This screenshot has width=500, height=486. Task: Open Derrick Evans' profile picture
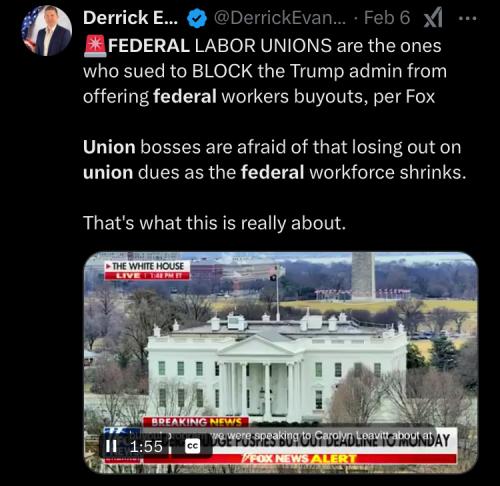pyautogui.click(x=46, y=31)
